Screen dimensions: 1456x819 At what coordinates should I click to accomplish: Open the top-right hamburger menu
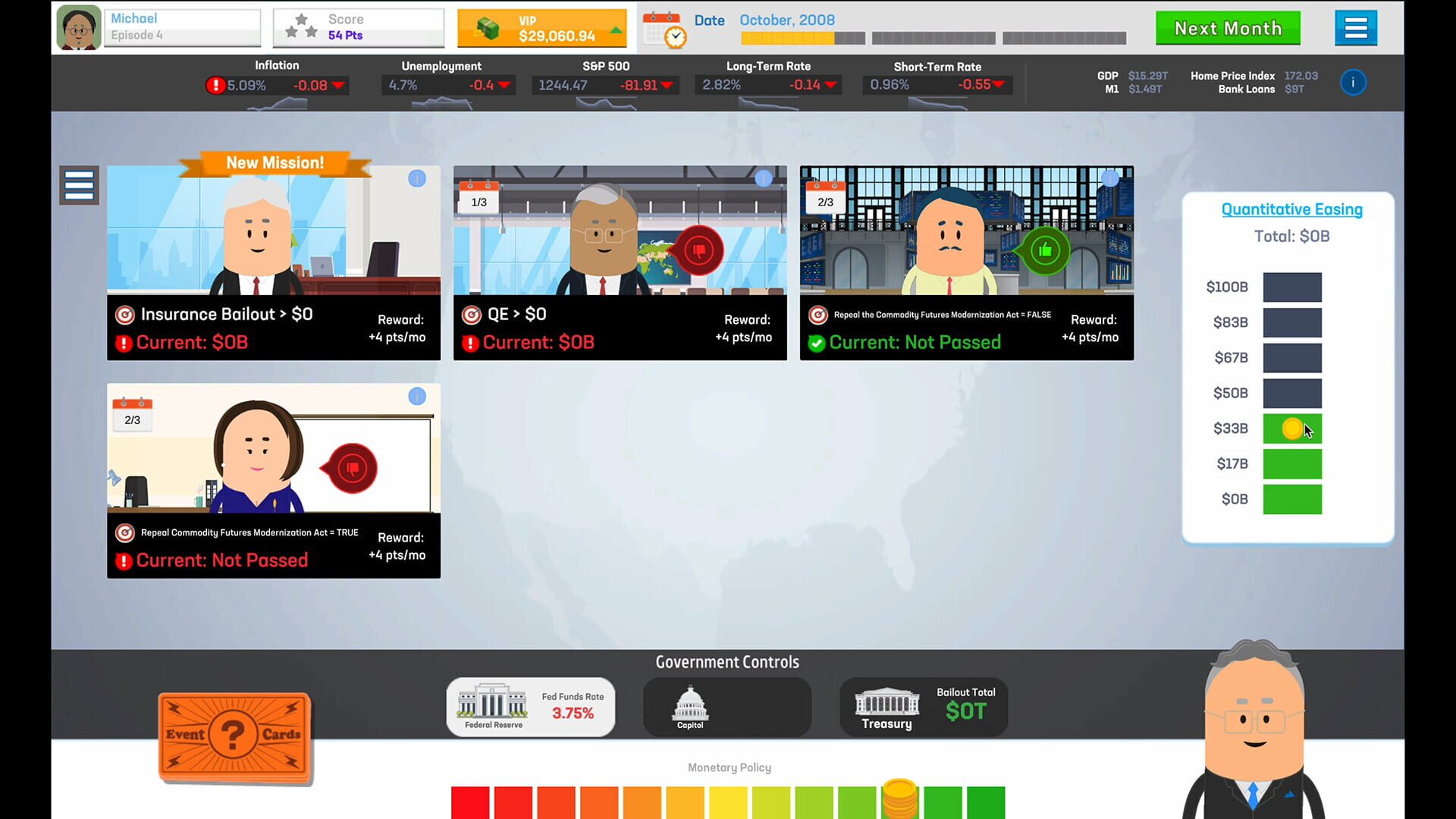(x=1356, y=27)
